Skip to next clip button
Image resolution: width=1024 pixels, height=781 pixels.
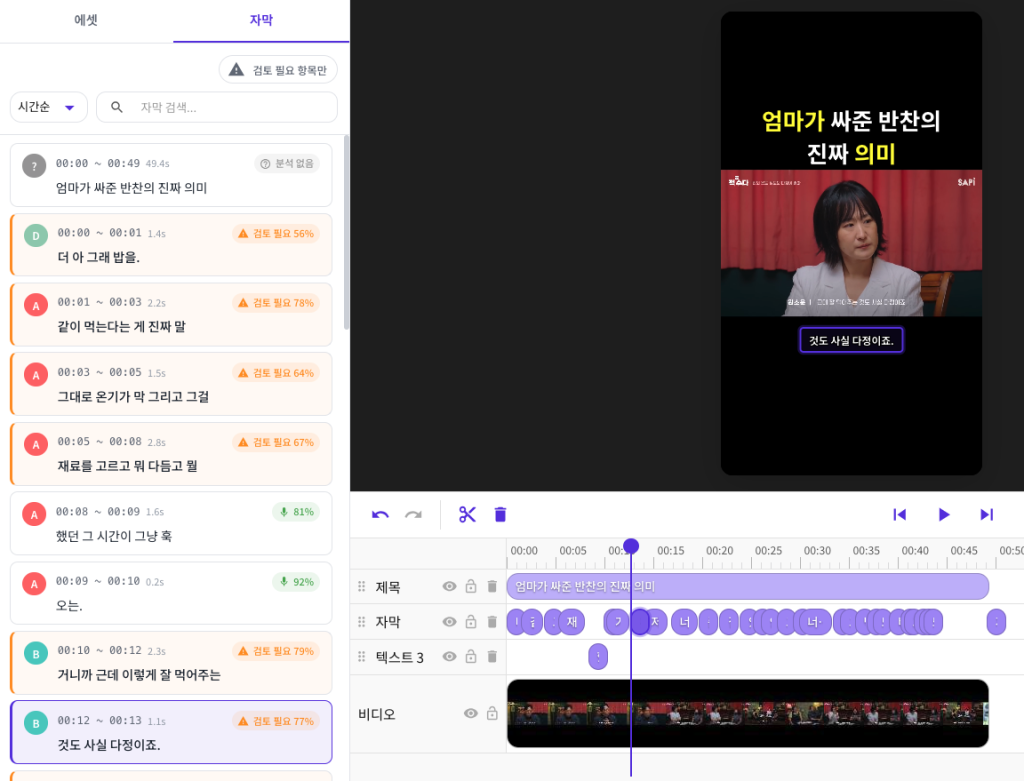986,514
